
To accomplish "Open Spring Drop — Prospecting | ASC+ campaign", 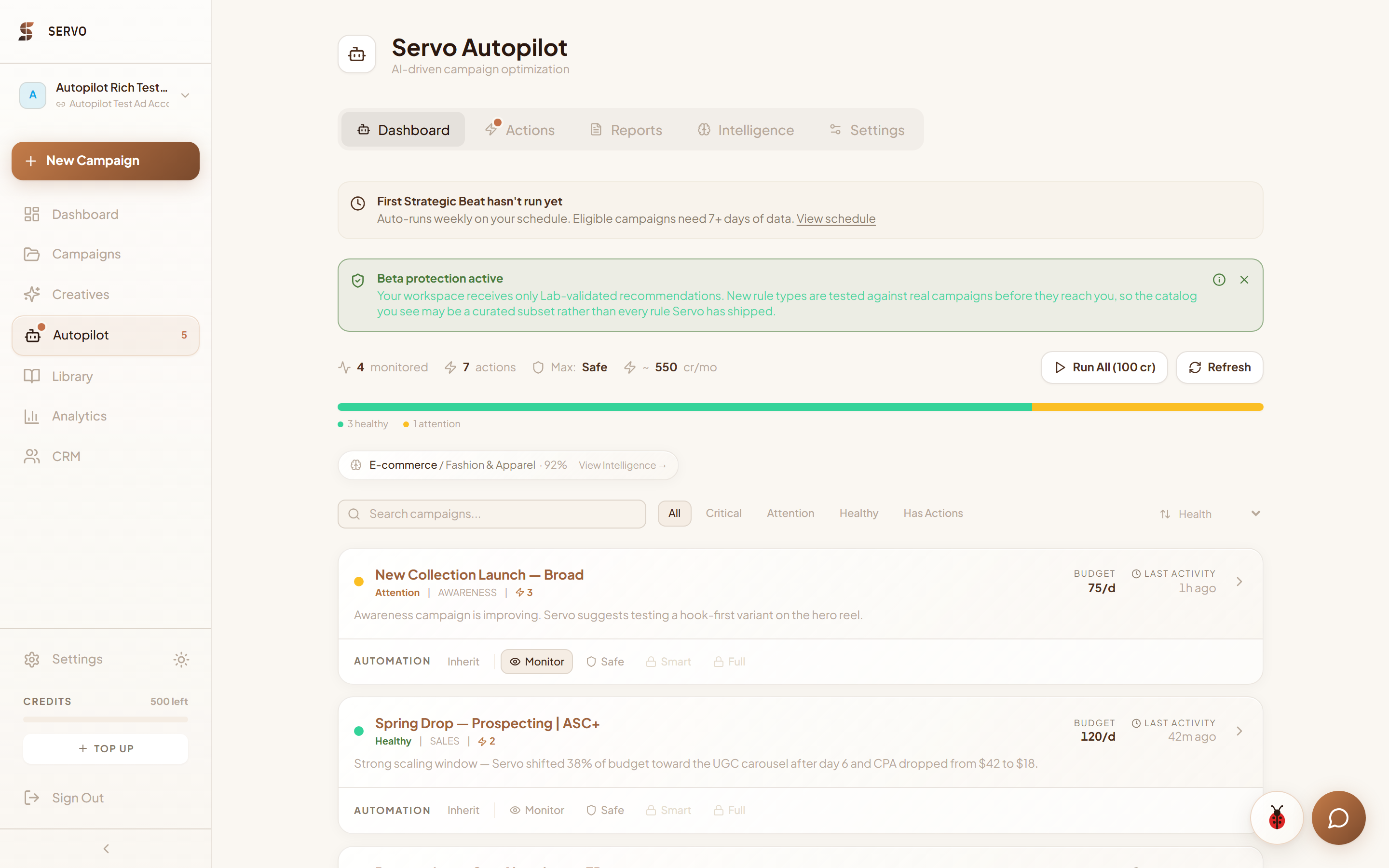I will pos(487,723).
